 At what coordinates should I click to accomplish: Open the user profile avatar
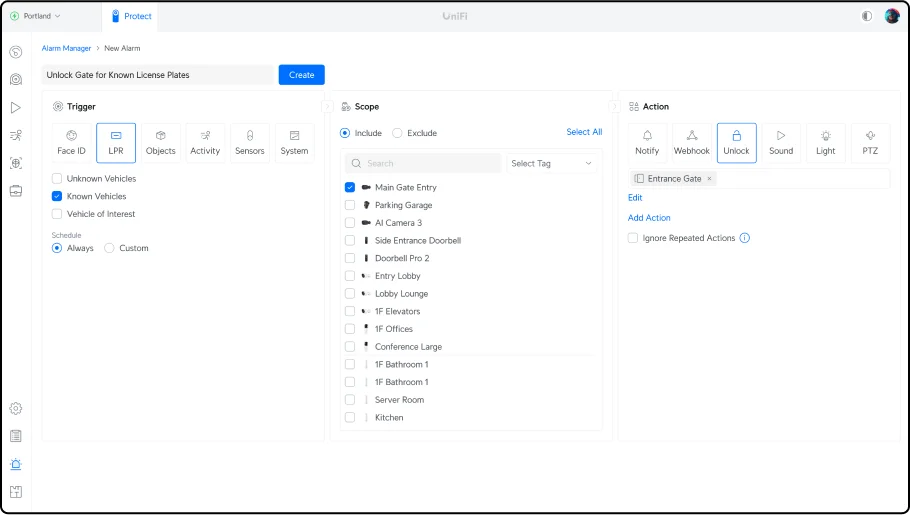pyautogui.click(x=891, y=16)
